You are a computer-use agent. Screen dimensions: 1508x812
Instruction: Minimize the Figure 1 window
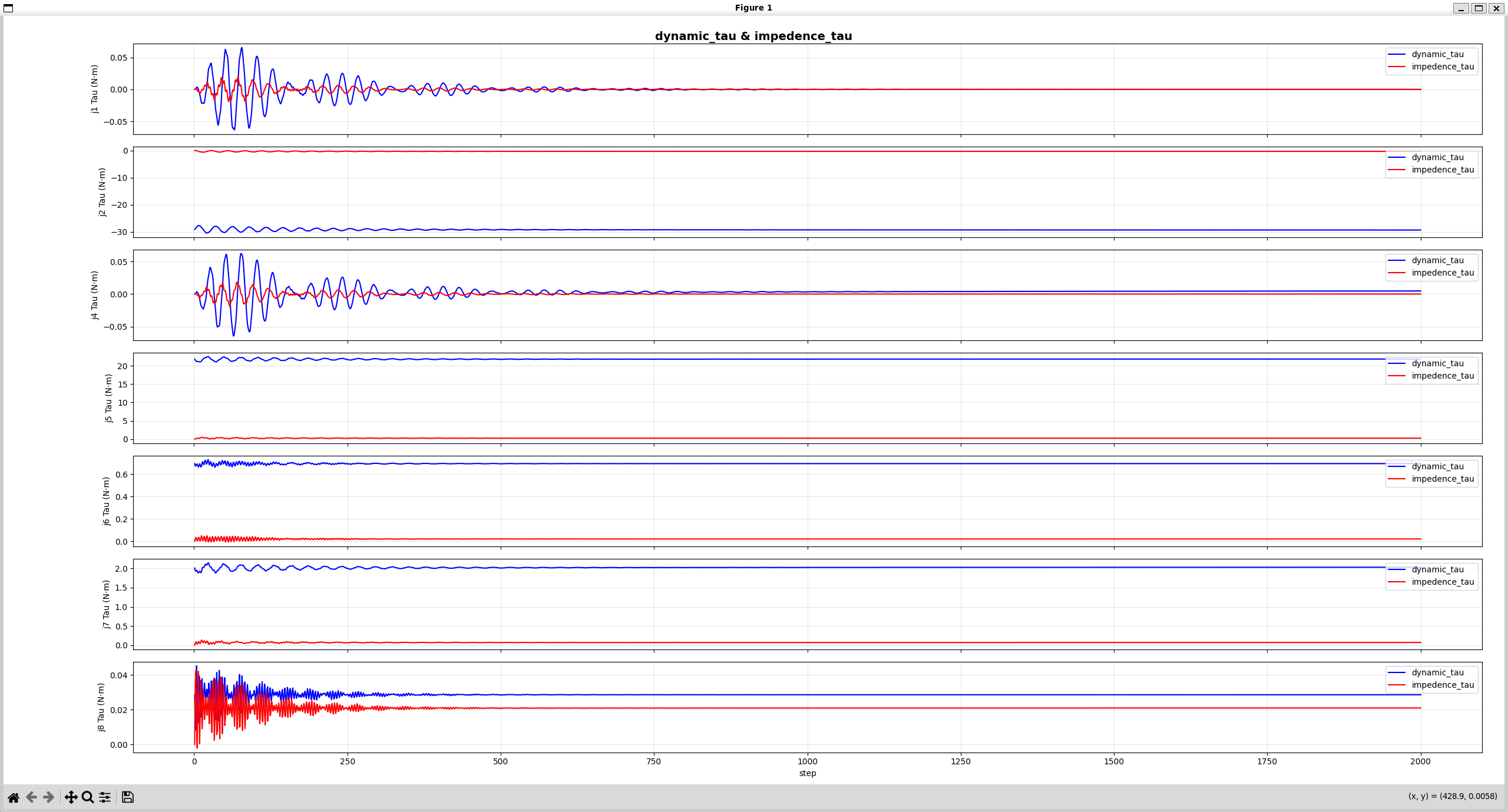(1461, 8)
